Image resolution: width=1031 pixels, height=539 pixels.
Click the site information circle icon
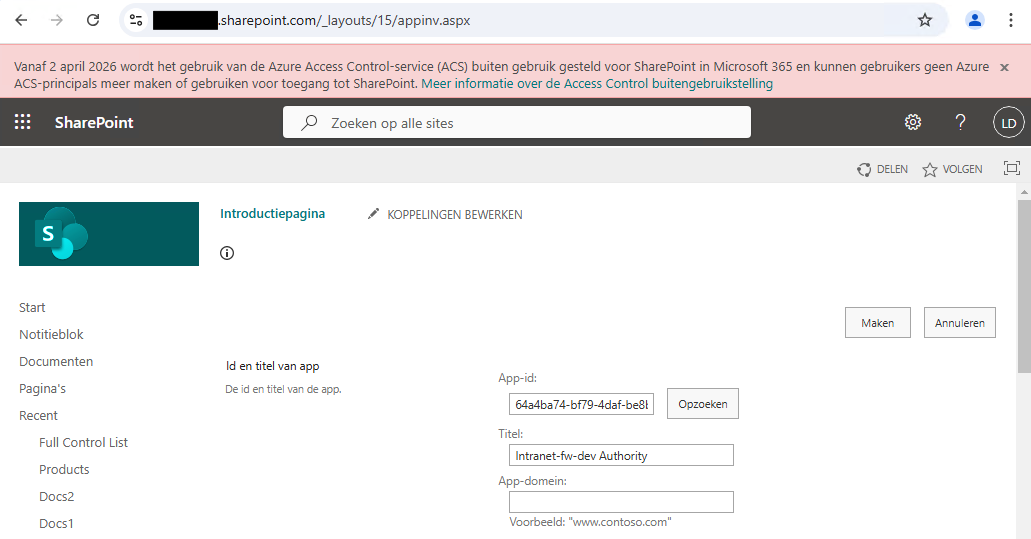tap(227, 253)
